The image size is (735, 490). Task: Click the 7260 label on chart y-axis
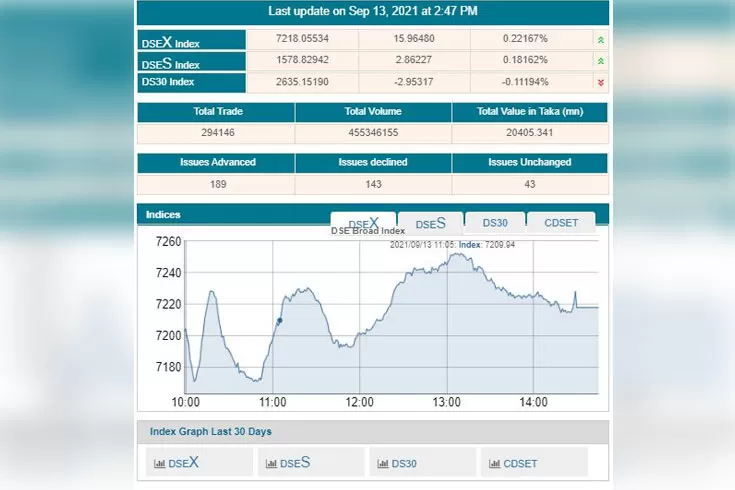pos(168,242)
